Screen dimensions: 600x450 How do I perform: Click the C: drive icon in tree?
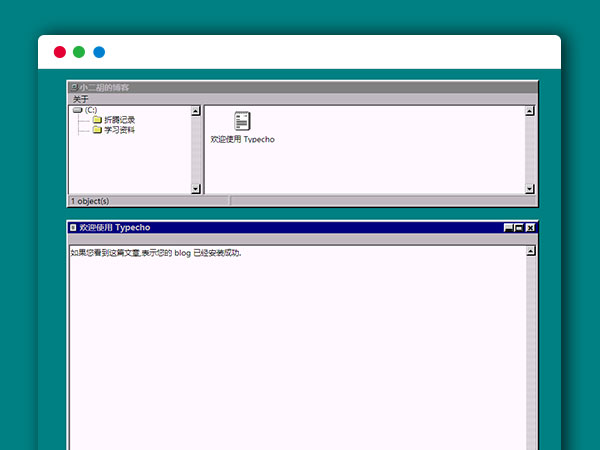tap(78, 110)
